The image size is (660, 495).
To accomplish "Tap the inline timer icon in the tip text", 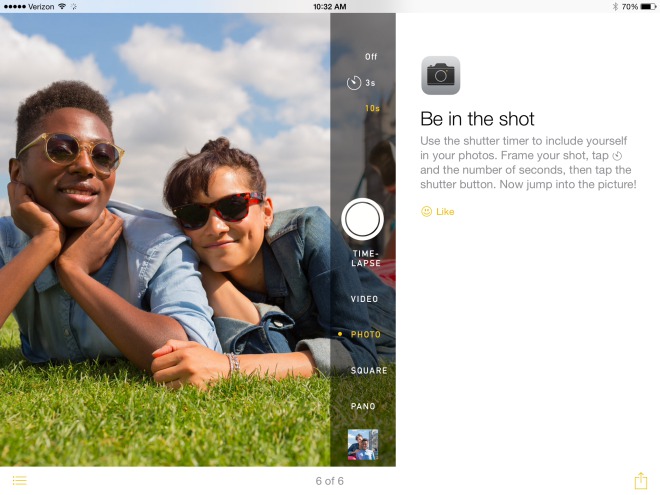I will (x=617, y=156).
